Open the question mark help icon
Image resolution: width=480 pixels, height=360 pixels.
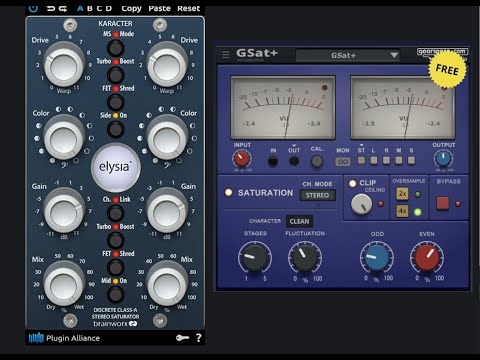[199, 338]
